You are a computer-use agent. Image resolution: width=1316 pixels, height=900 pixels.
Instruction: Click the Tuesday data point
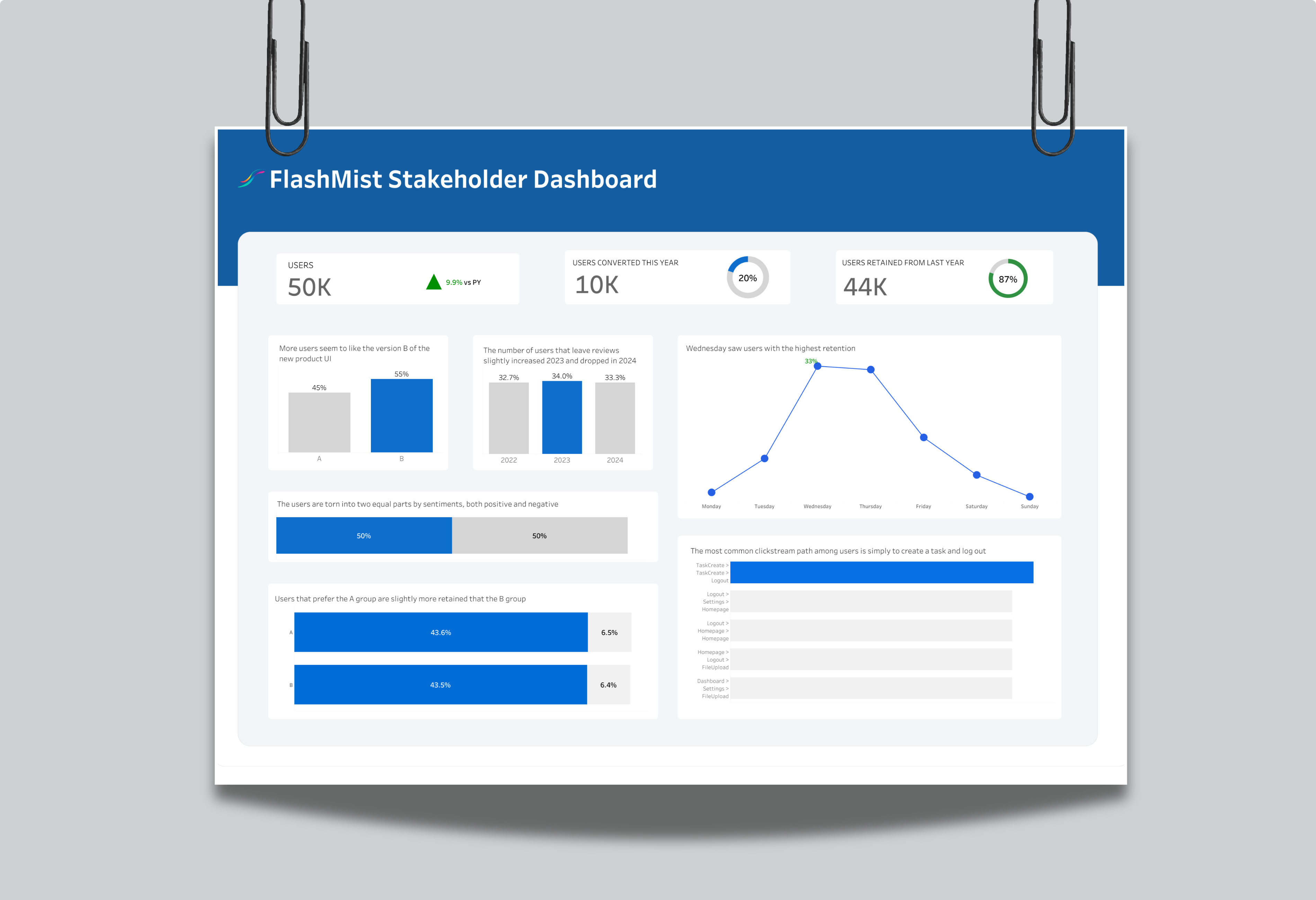[x=764, y=459]
